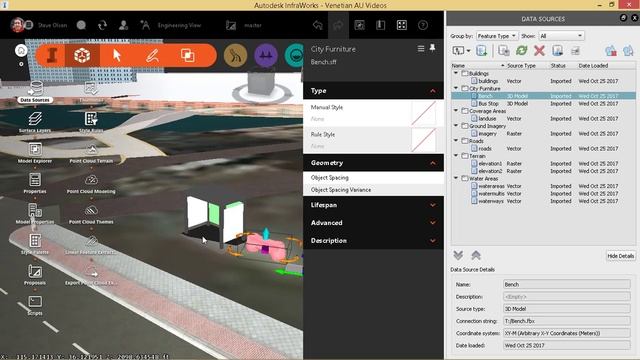Image resolution: width=640 pixels, height=360 pixels.
Task: Expand the Advanced section
Action: pyautogui.click(x=373, y=223)
